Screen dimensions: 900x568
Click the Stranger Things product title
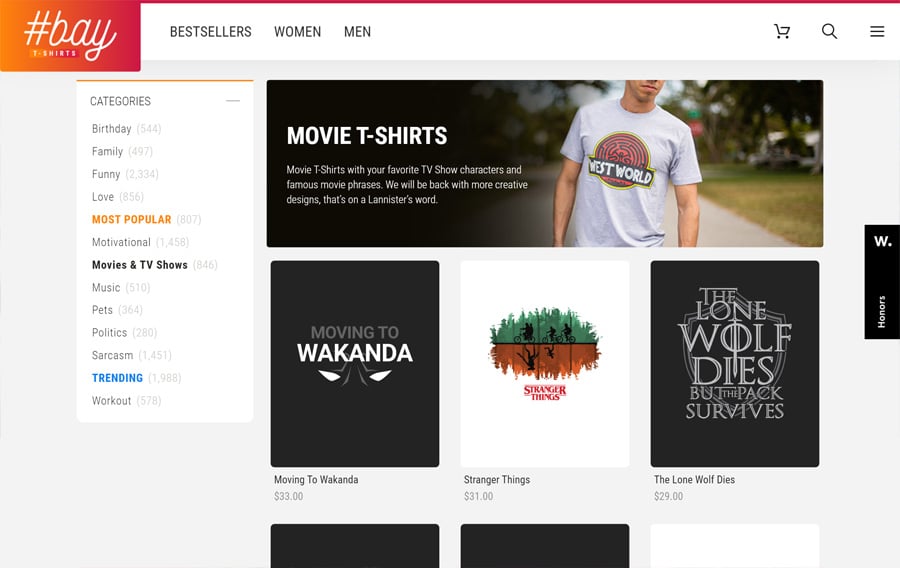pyautogui.click(x=497, y=480)
